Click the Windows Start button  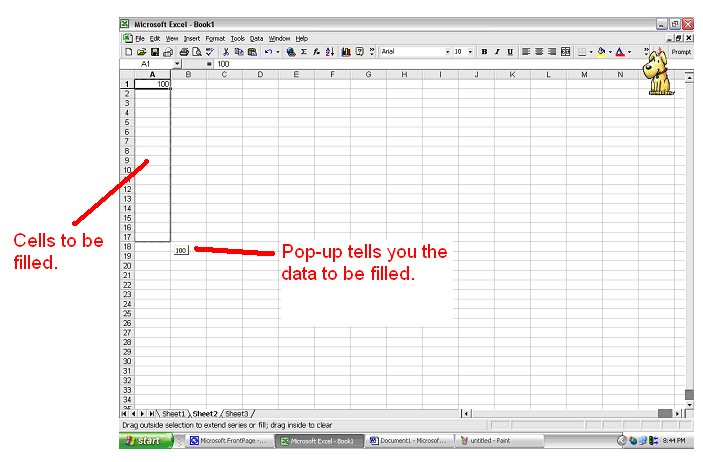146,441
